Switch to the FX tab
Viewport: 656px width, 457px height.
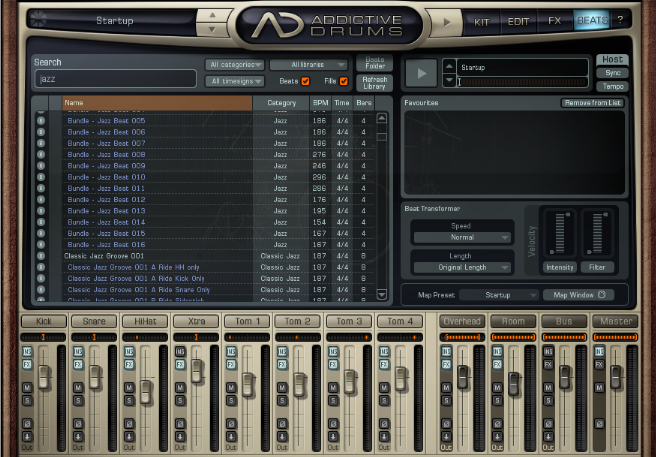pyautogui.click(x=554, y=21)
